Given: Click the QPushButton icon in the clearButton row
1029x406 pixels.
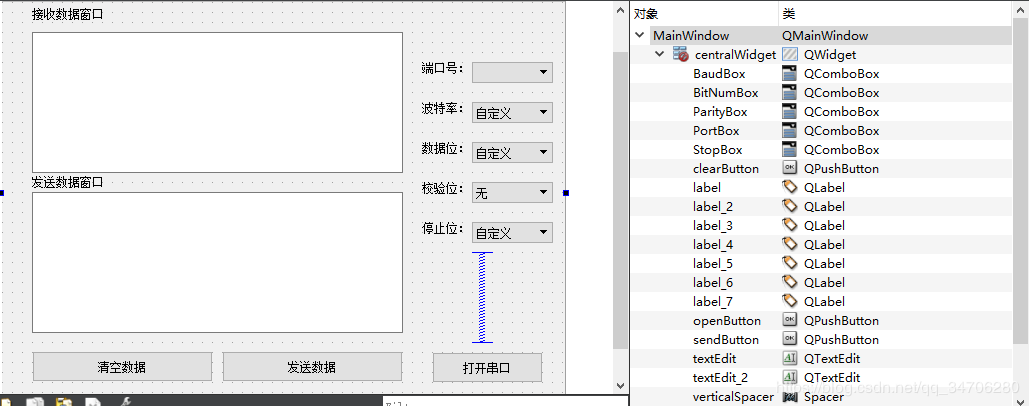Looking at the screenshot, I should pos(789,169).
